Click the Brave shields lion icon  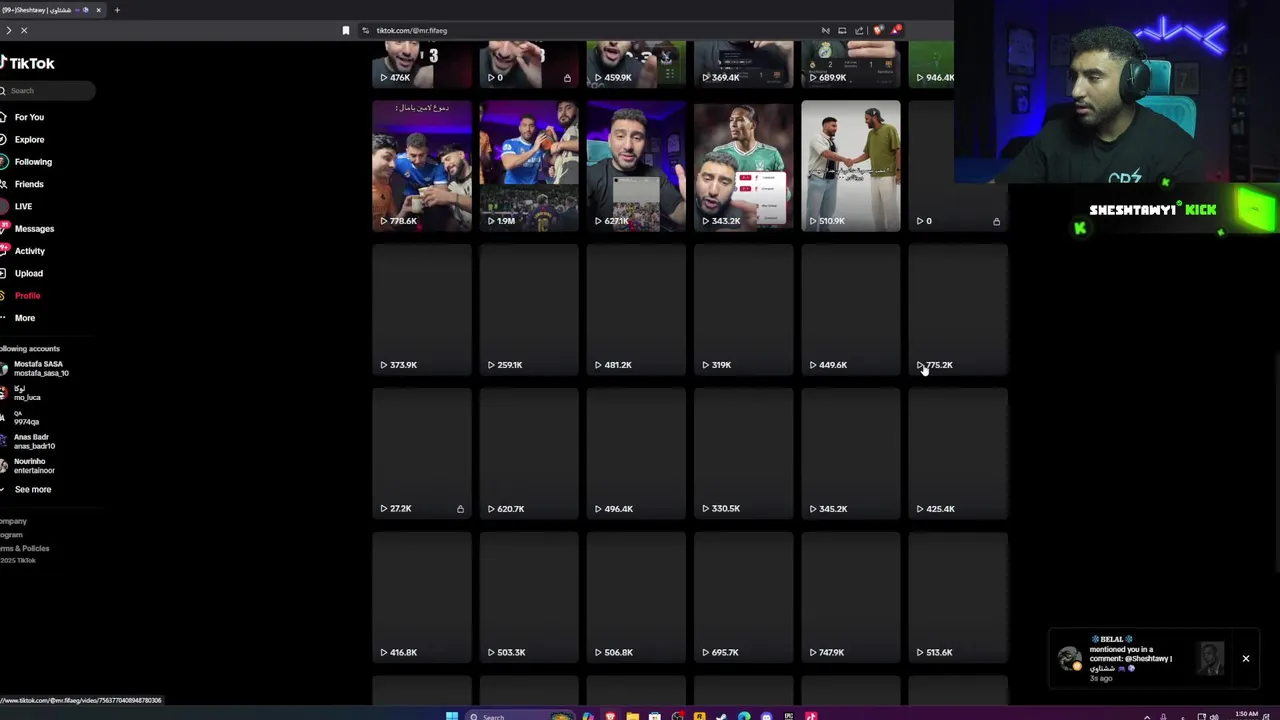878,30
